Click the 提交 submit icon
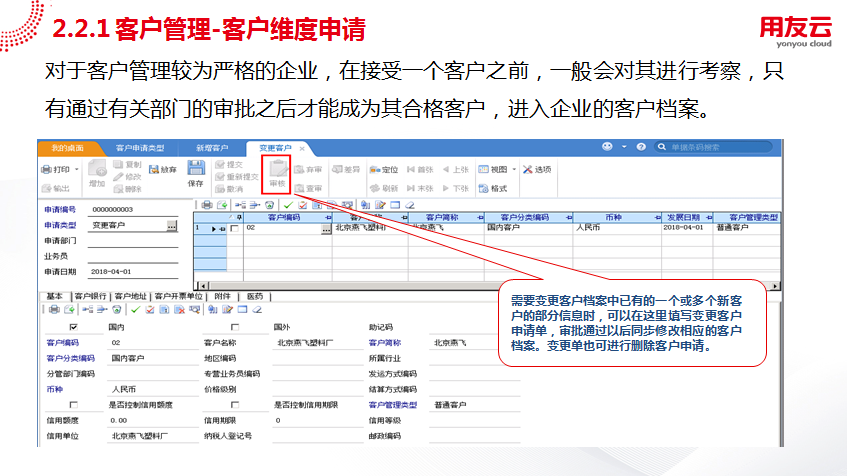 [x=220, y=164]
